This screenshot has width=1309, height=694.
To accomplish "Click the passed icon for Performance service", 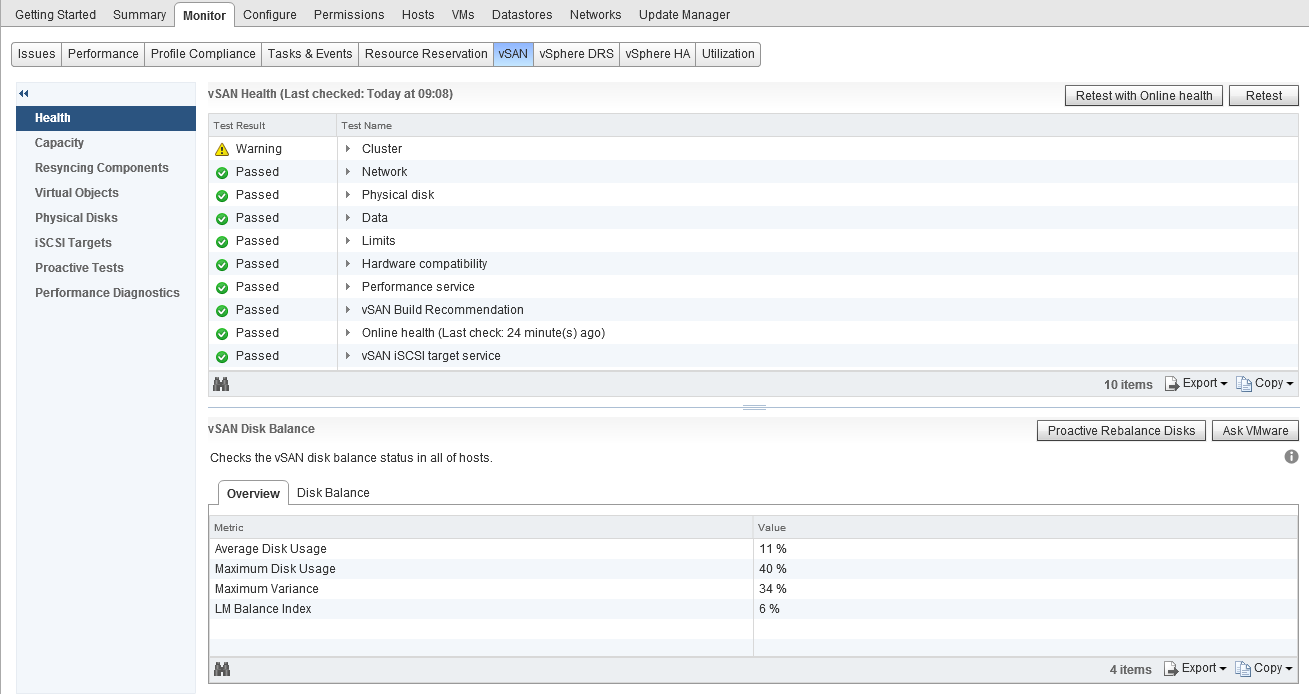I will click(x=222, y=287).
